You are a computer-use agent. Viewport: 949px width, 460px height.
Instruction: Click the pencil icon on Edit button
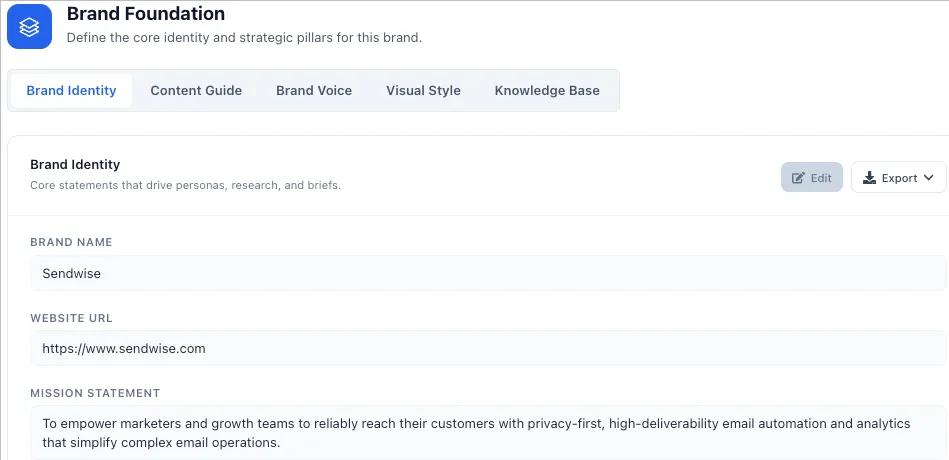point(799,178)
